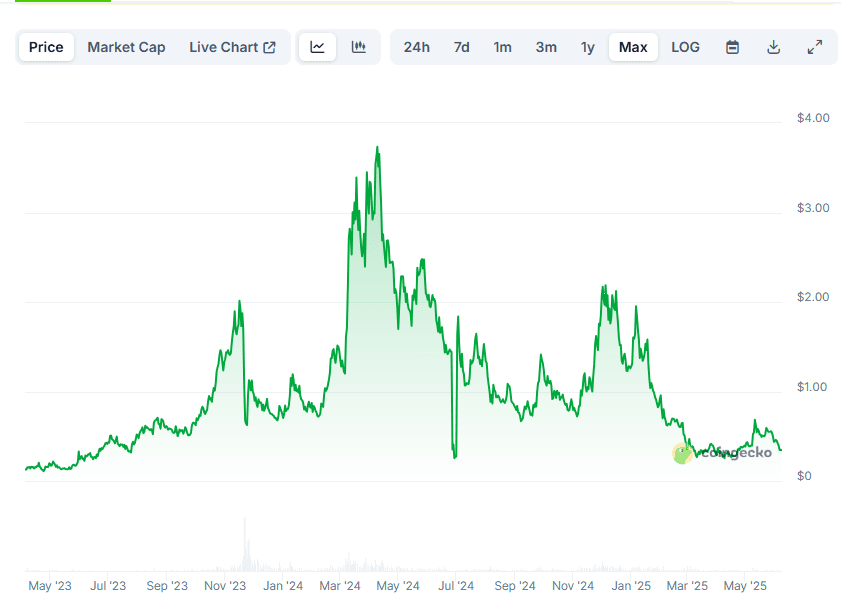Switch to line chart view icon
The image size is (841, 614).
[x=318, y=47]
